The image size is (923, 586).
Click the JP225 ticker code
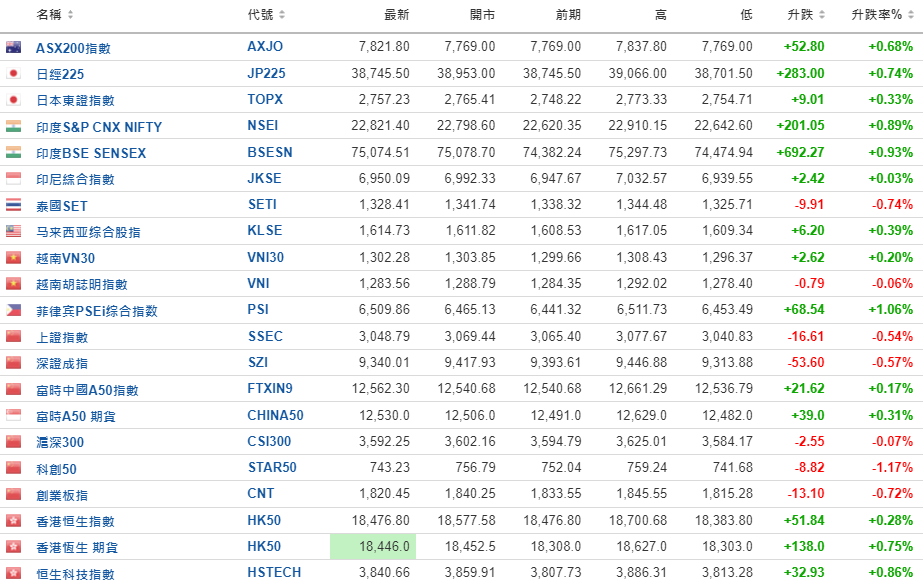click(266, 74)
